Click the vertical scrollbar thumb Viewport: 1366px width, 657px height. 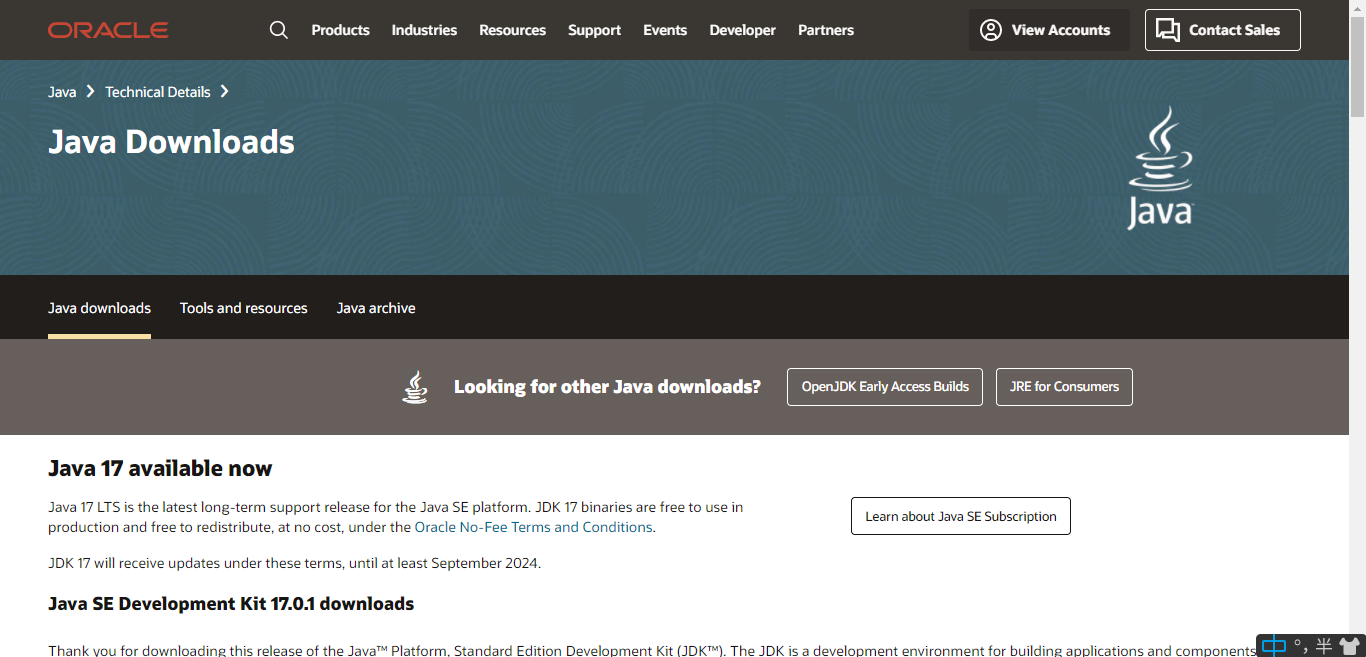1357,66
